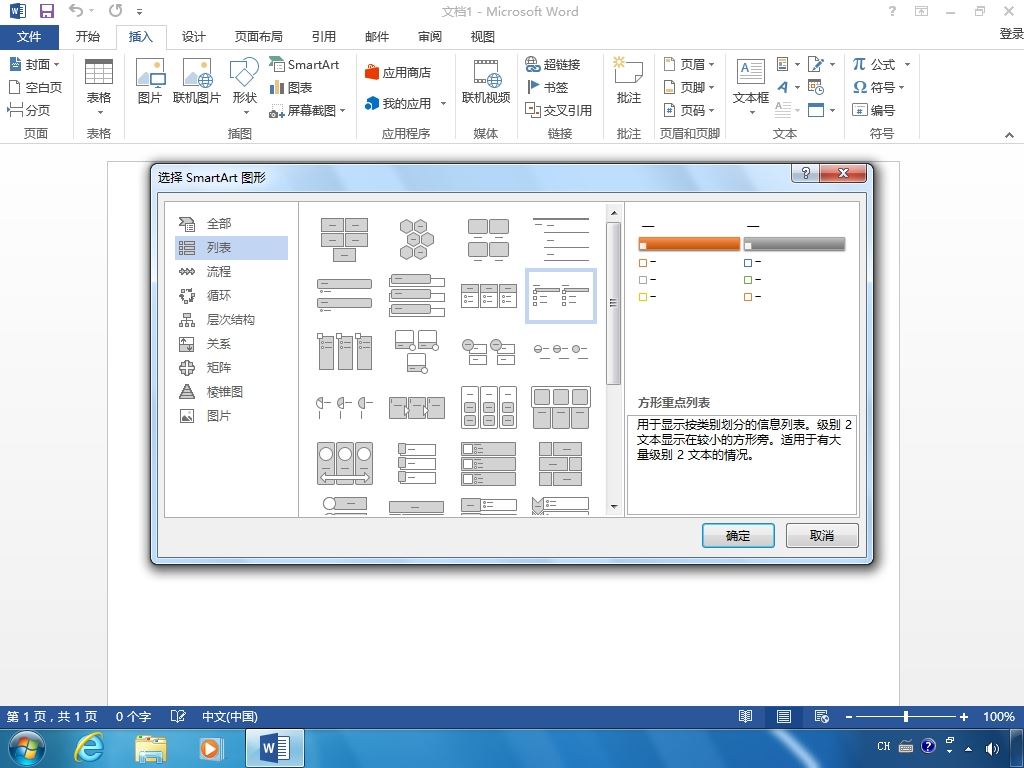Click 确定 to confirm SmartArt choice
This screenshot has width=1024, height=768.
click(x=738, y=536)
